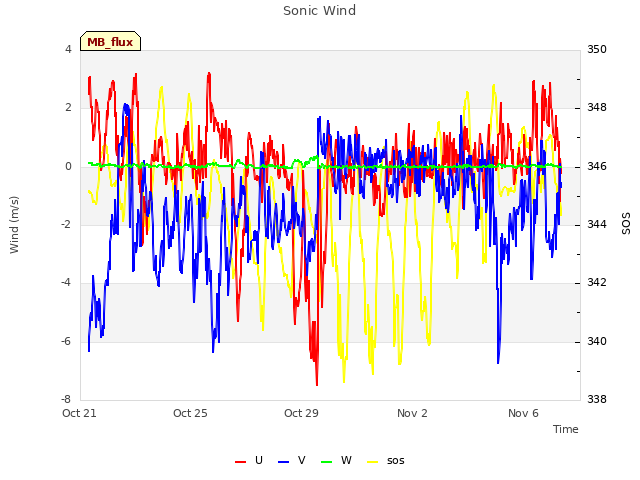The width and height of the screenshot is (640, 480).
Task: Click the Oct 29 tick label
Action: pos(301,413)
